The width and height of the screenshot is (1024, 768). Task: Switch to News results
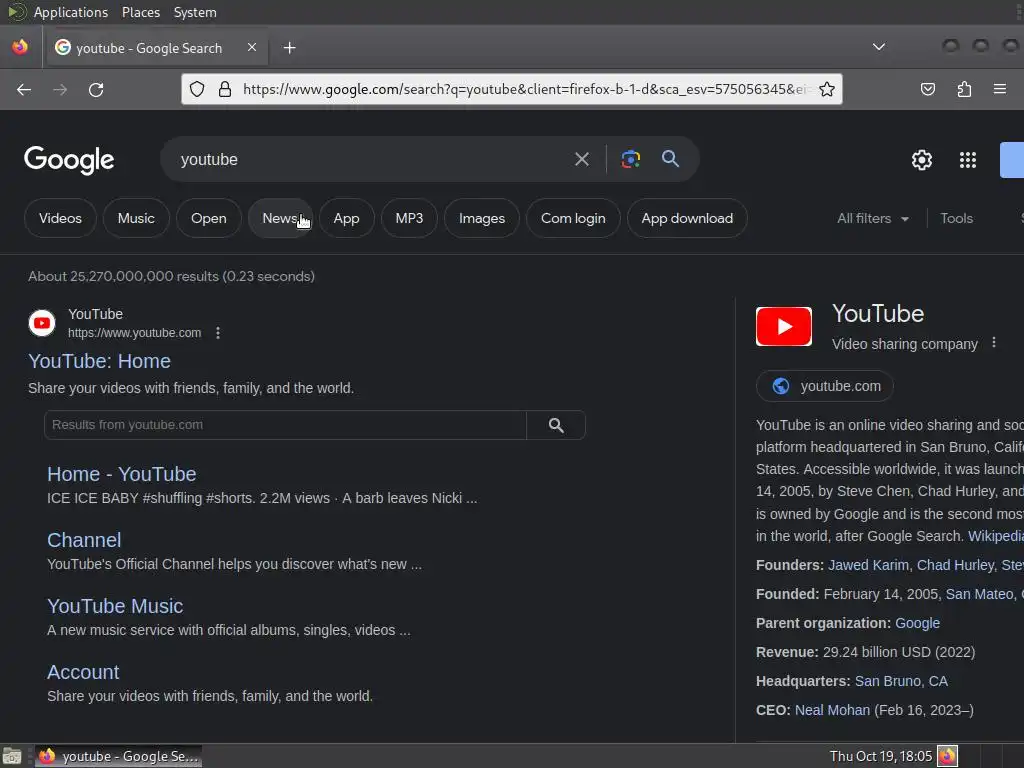(280, 218)
